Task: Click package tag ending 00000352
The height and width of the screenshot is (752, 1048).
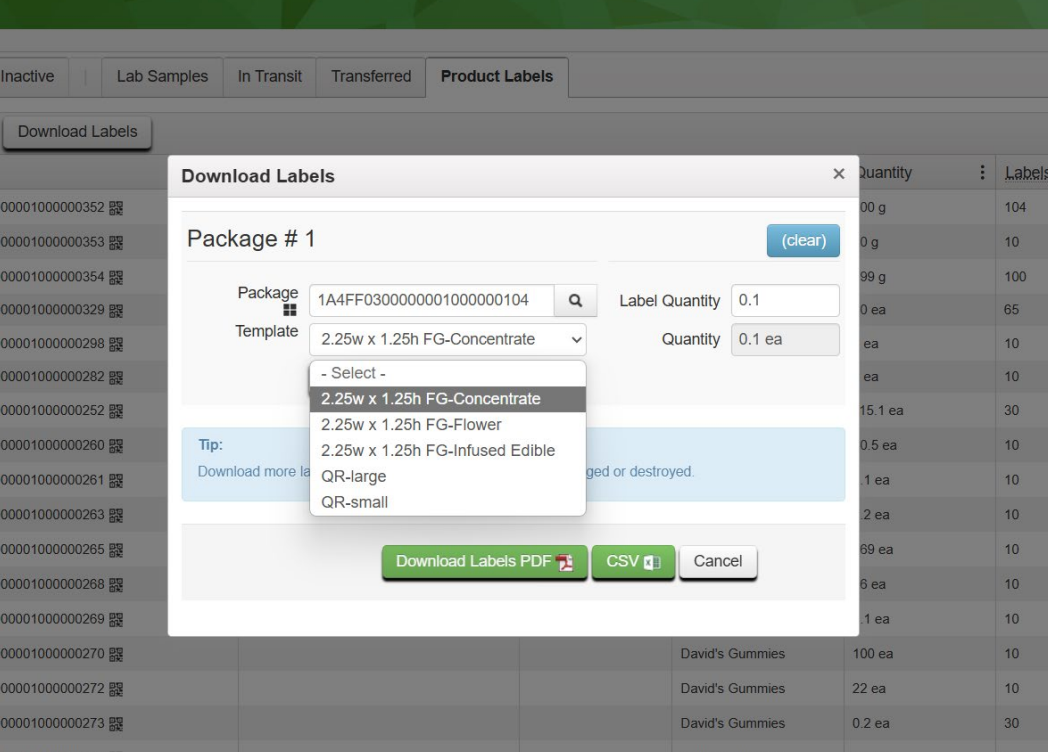Action: click(53, 208)
